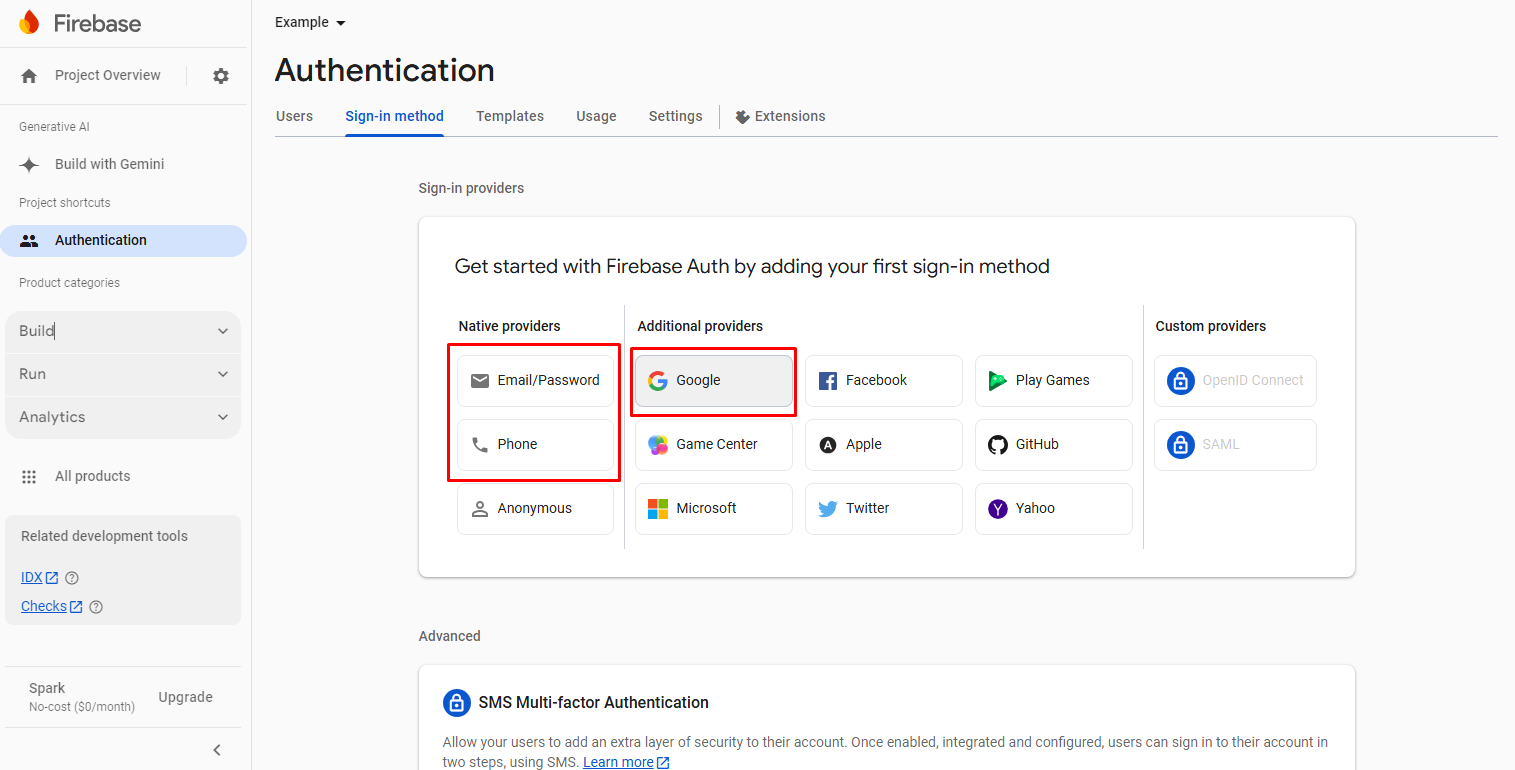Click the Play Games logo icon
The height and width of the screenshot is (770, 1515).
coord(997,381)
